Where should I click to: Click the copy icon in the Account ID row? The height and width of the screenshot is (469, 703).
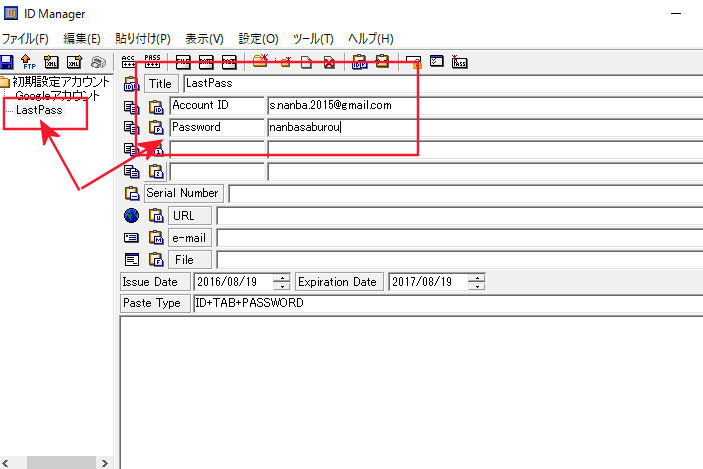131,107
